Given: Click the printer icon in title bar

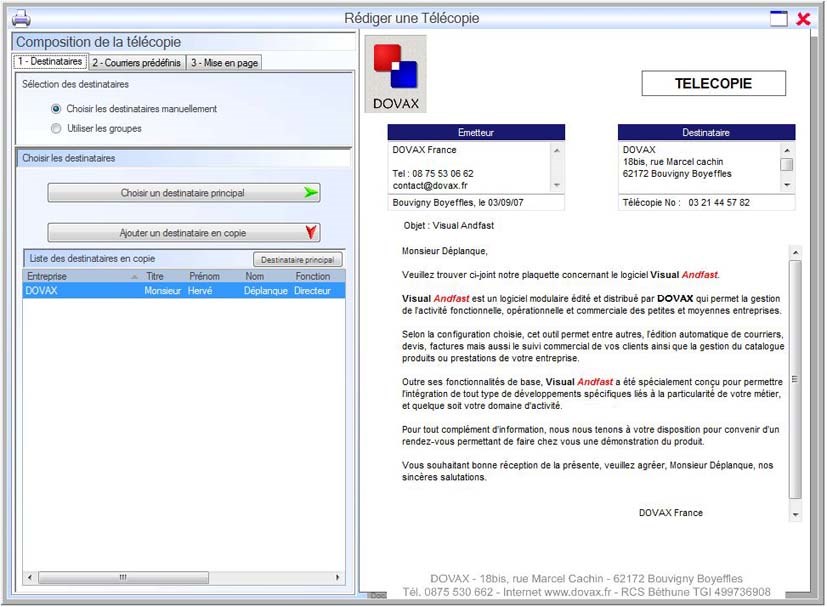Looking at the screenshot, I should point(21,19).
